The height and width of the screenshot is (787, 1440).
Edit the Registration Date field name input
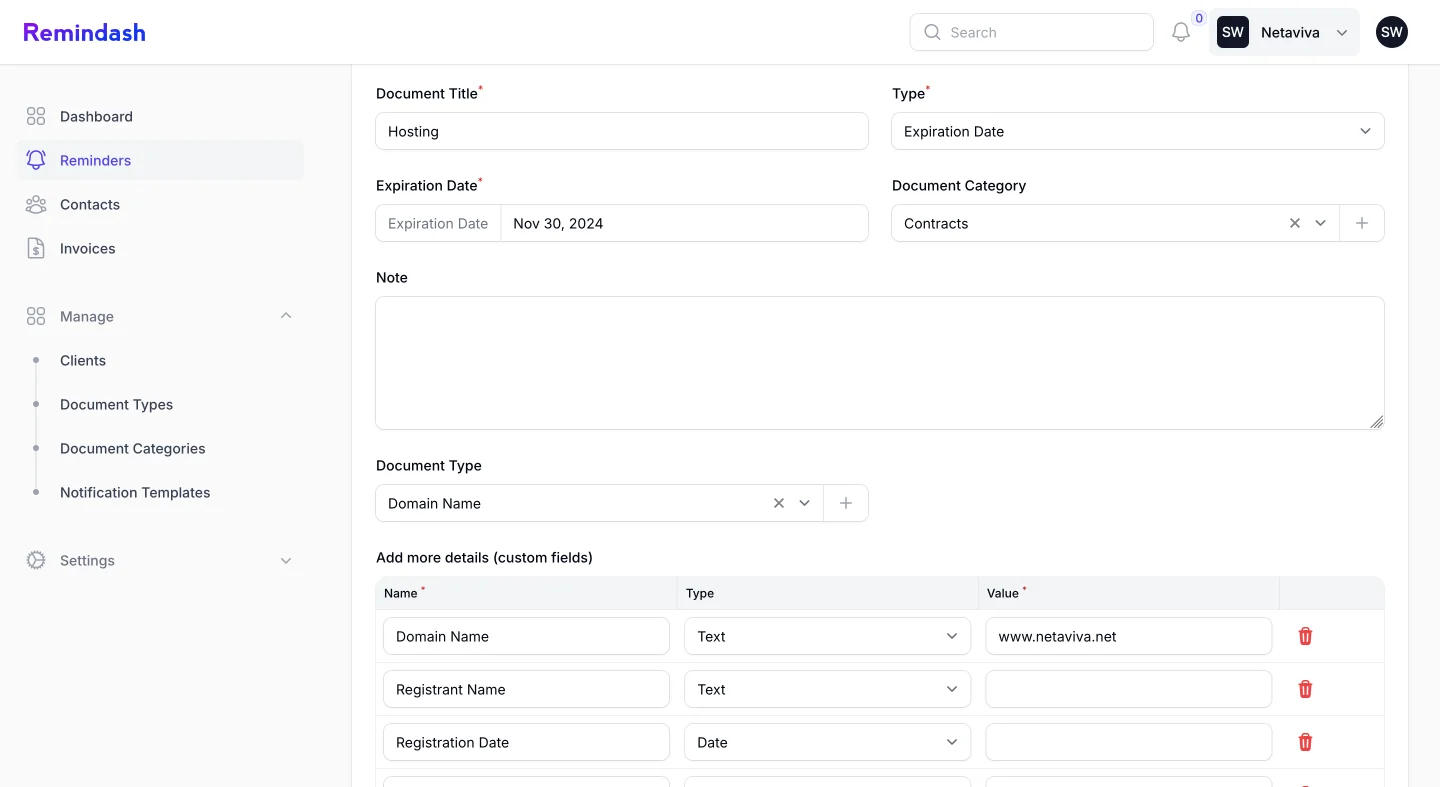[x=526, y=742]
